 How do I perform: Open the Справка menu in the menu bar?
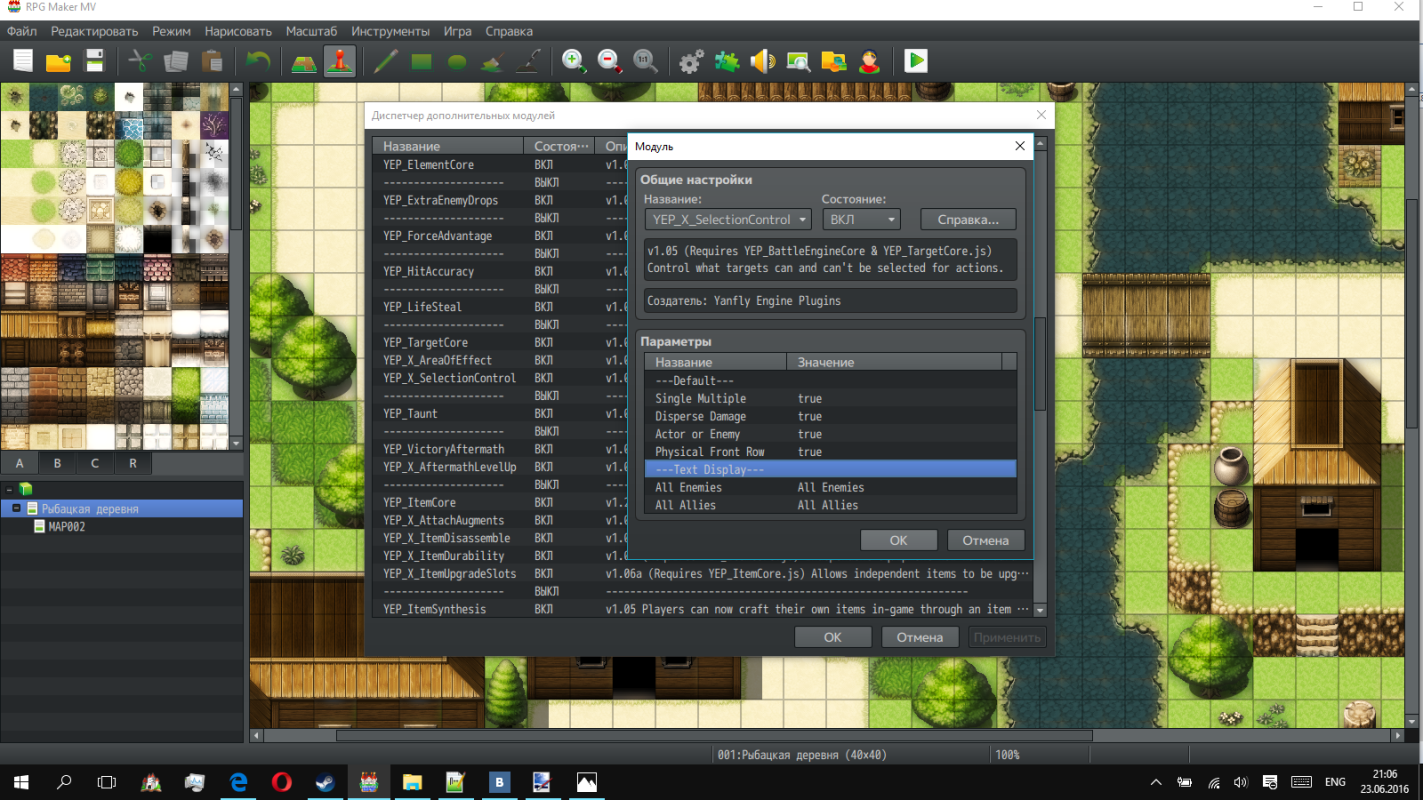[509, 31]
